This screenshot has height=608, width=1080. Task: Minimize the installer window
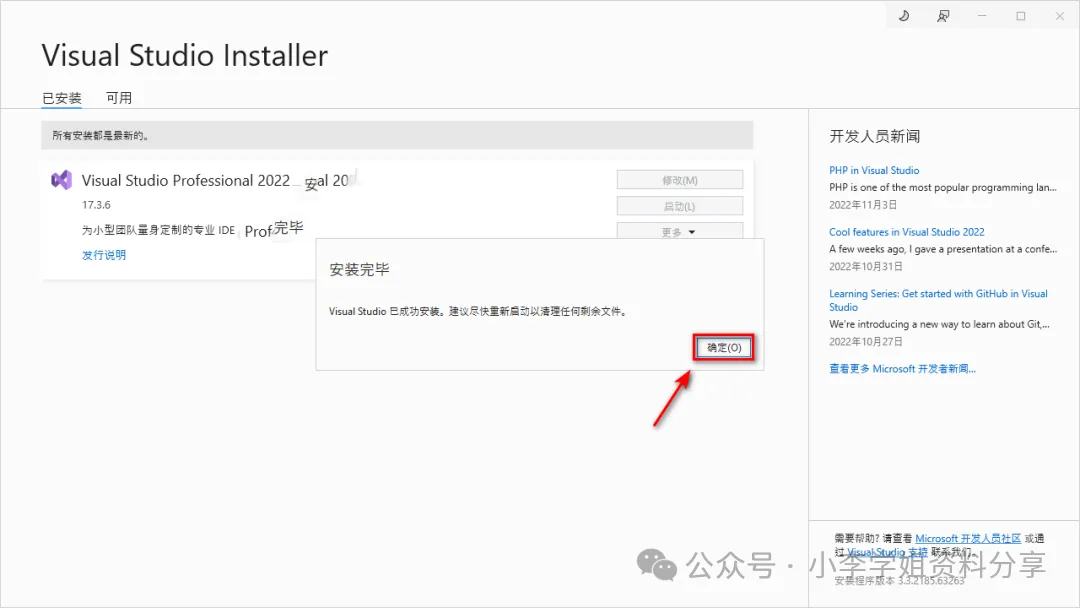coord(982,16)
